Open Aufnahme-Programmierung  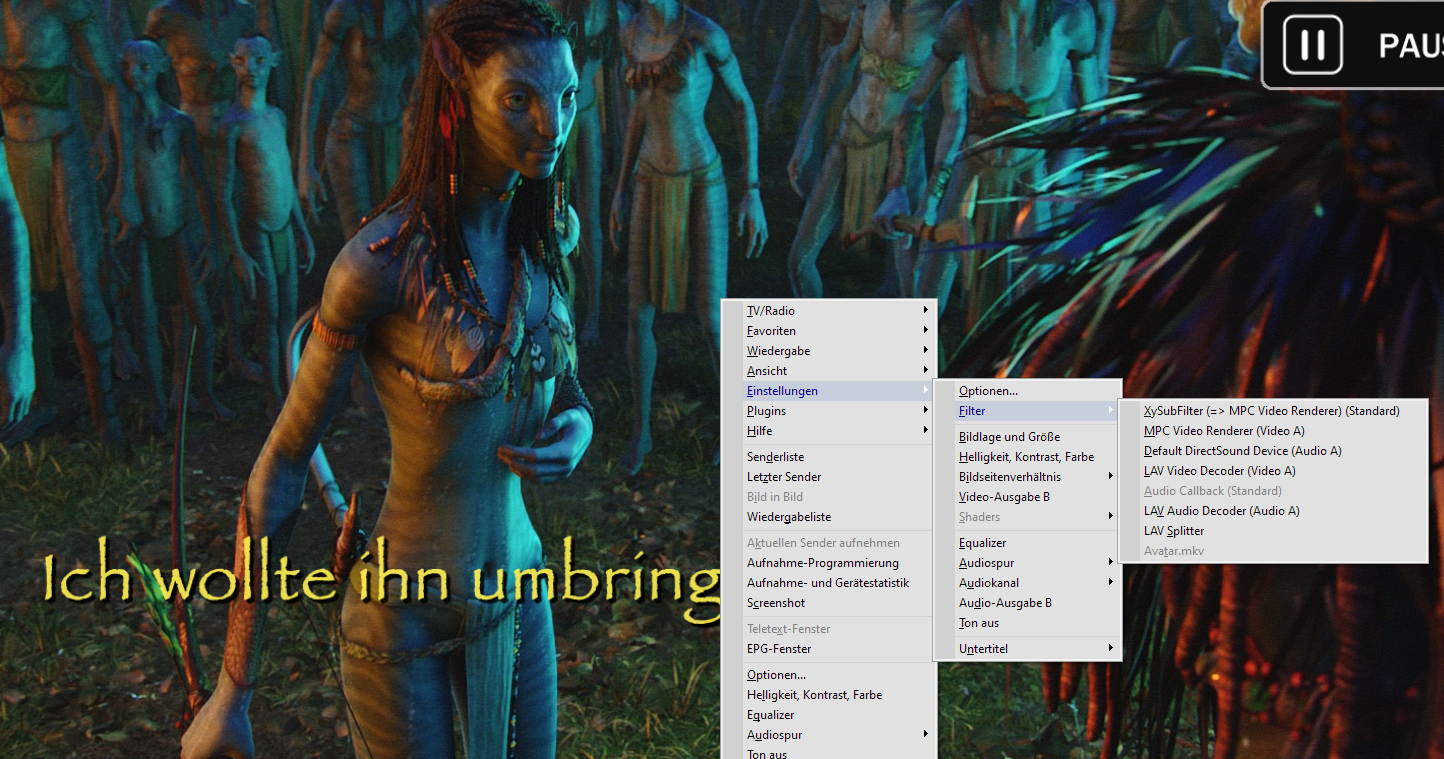pos(822,563)
